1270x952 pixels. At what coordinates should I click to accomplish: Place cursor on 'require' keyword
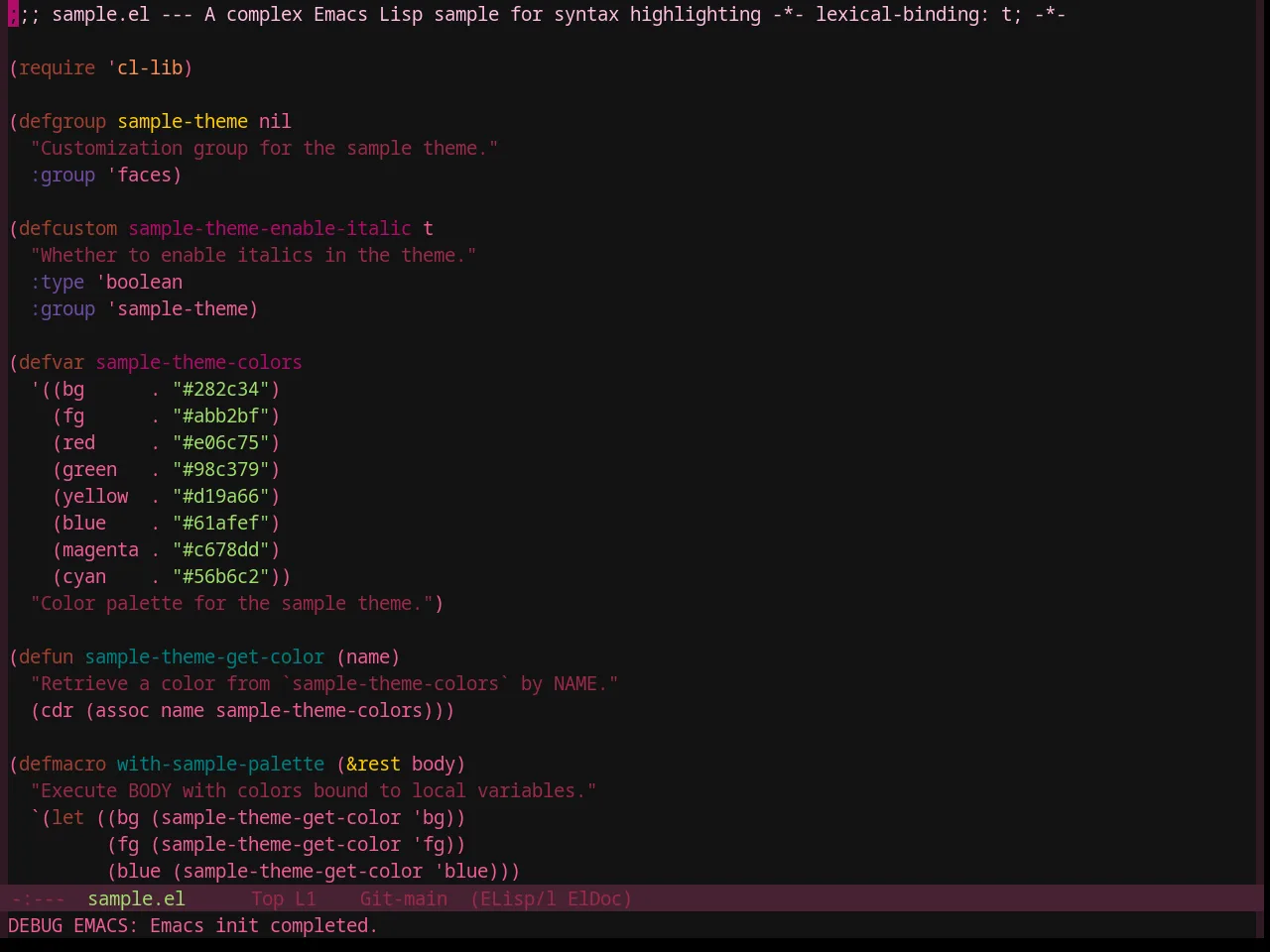58,67
